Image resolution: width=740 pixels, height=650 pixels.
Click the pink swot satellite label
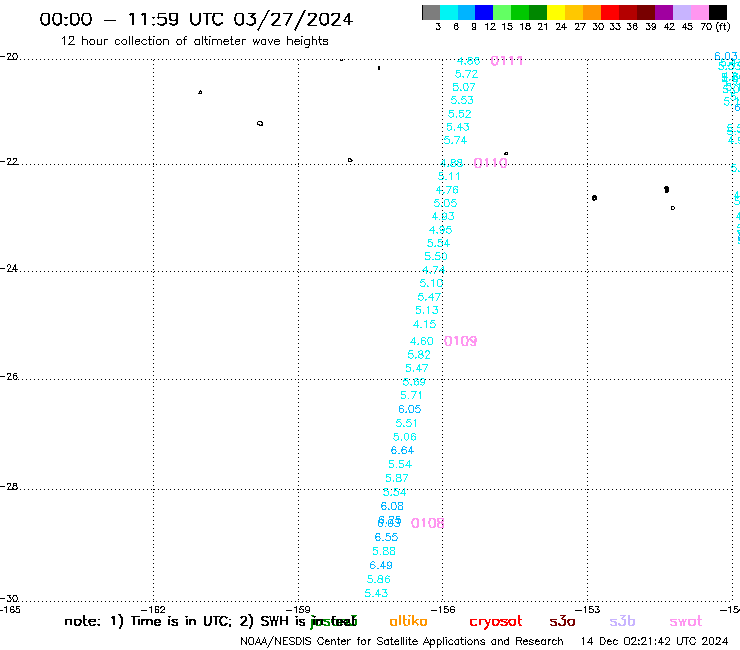click(686, 621)
